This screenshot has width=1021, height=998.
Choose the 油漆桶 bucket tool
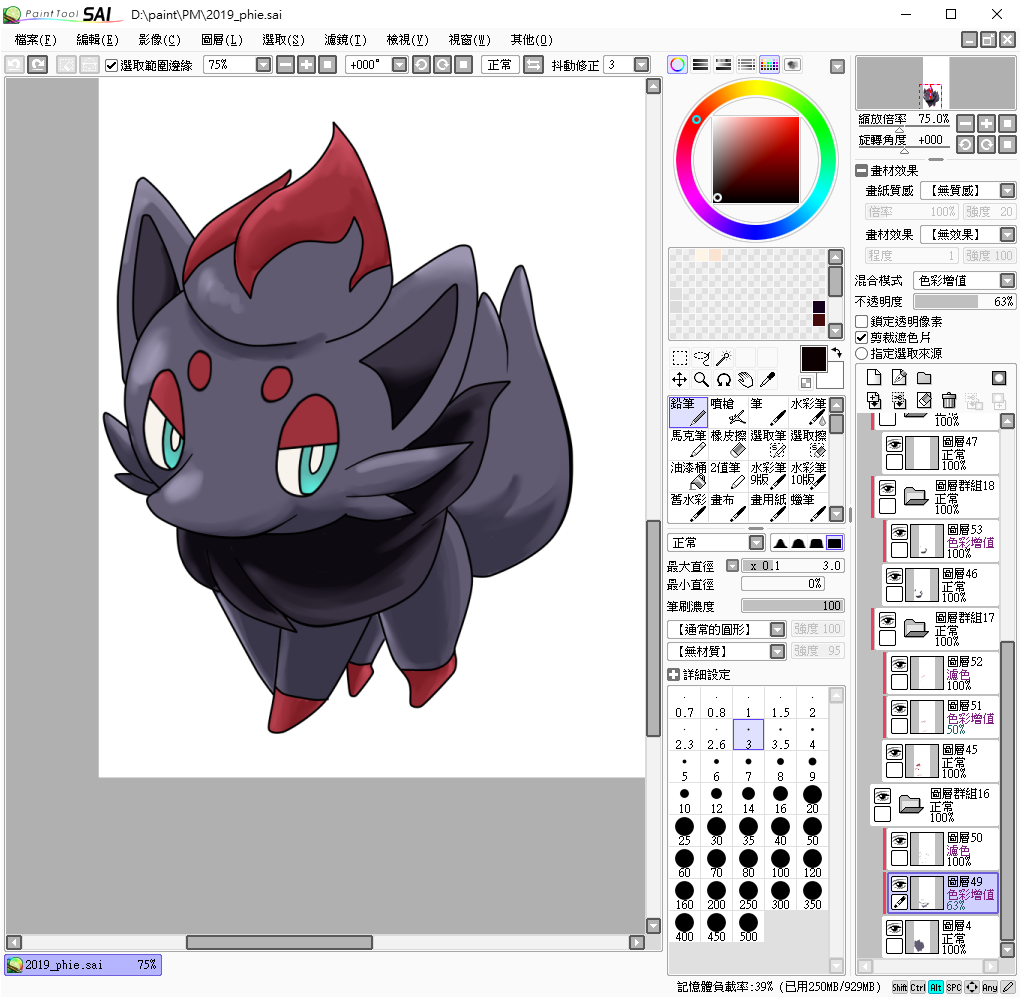688,475
